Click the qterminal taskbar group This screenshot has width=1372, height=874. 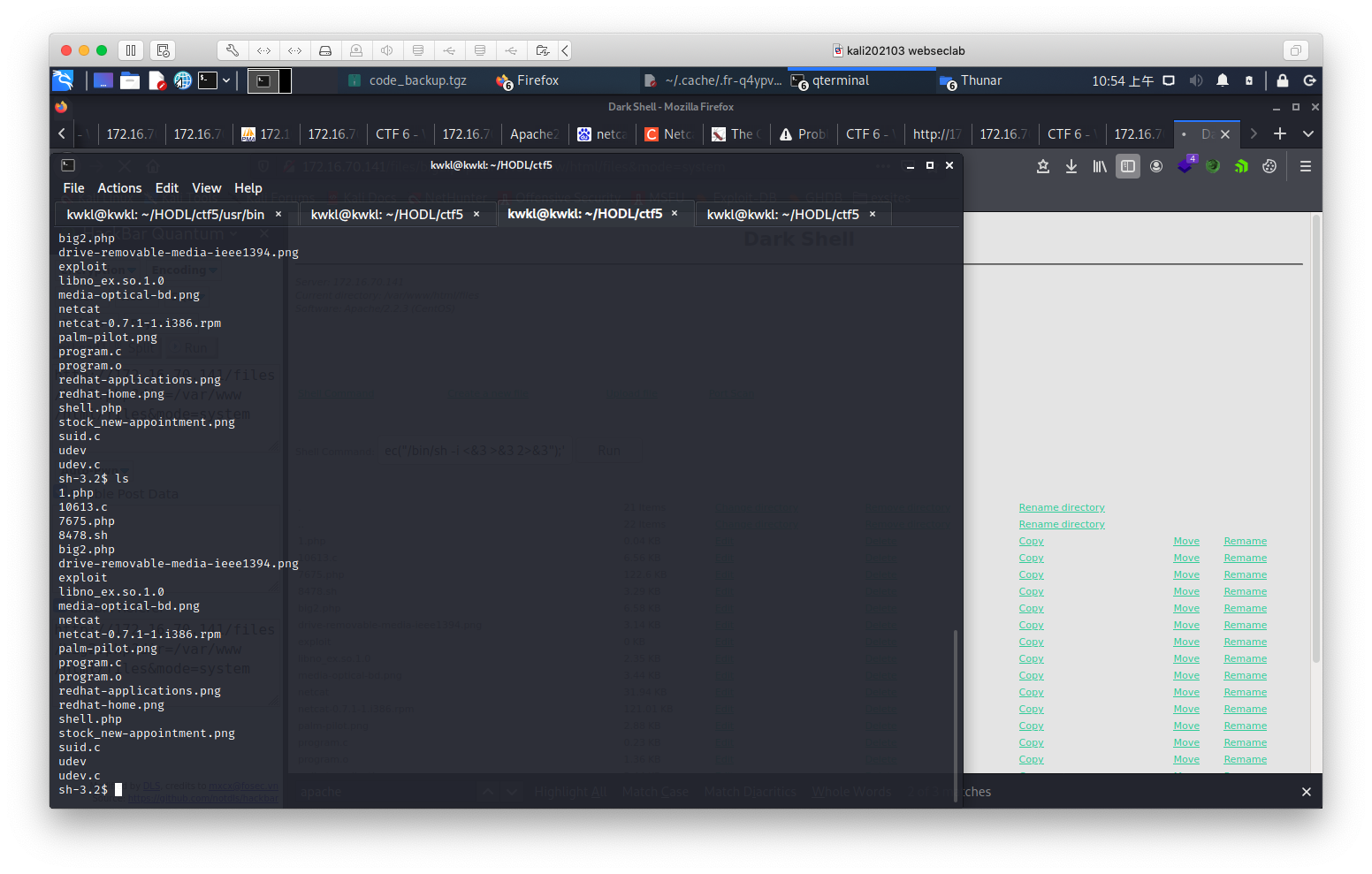[x=862, y=80]
